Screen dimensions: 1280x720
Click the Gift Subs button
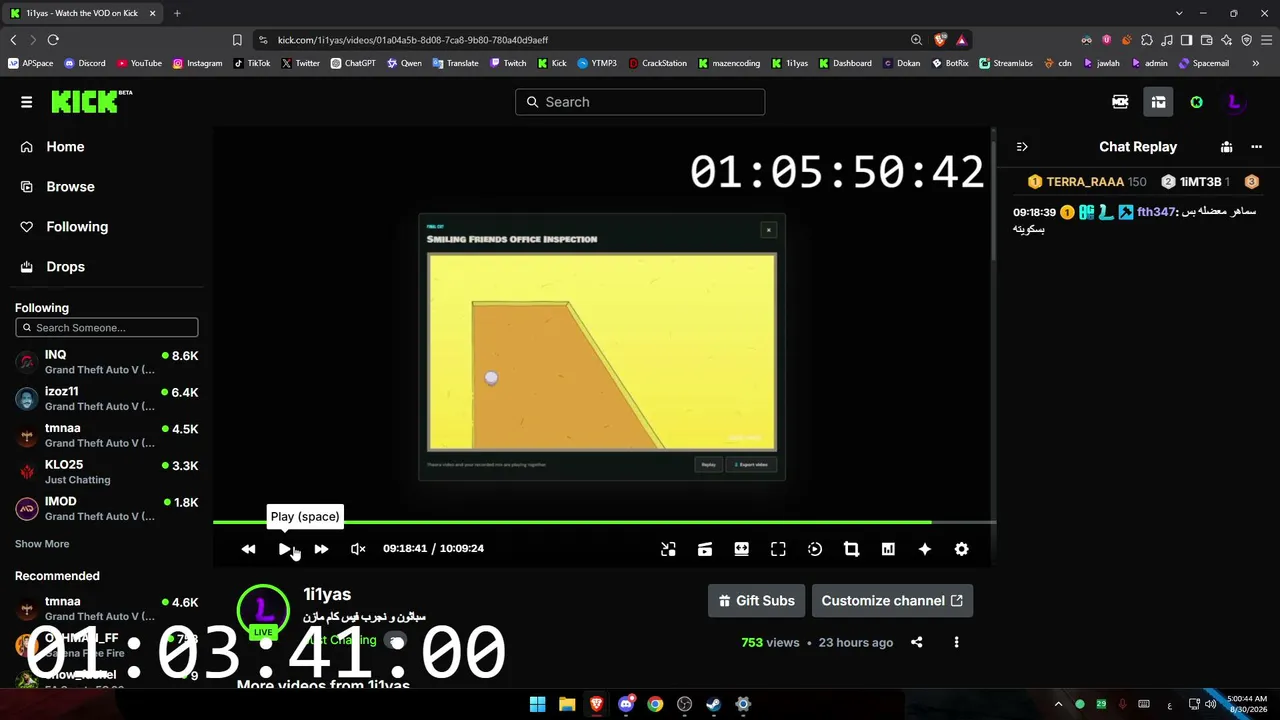[x=757, y=601]
